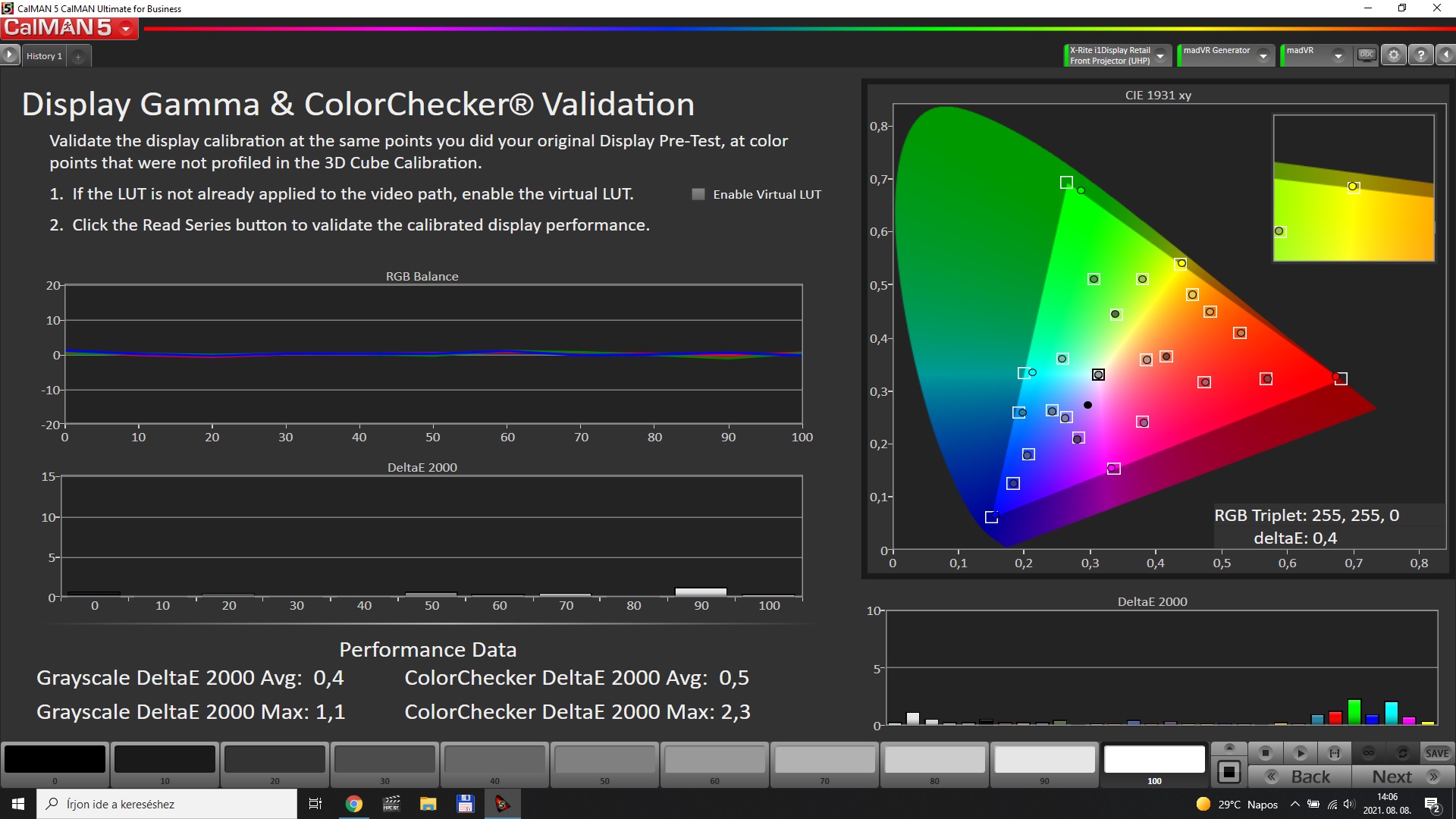The height and width of the screenshot is (819, 1456).
Task: Select the 50 percent gray swatch
Action: (604, 760)
